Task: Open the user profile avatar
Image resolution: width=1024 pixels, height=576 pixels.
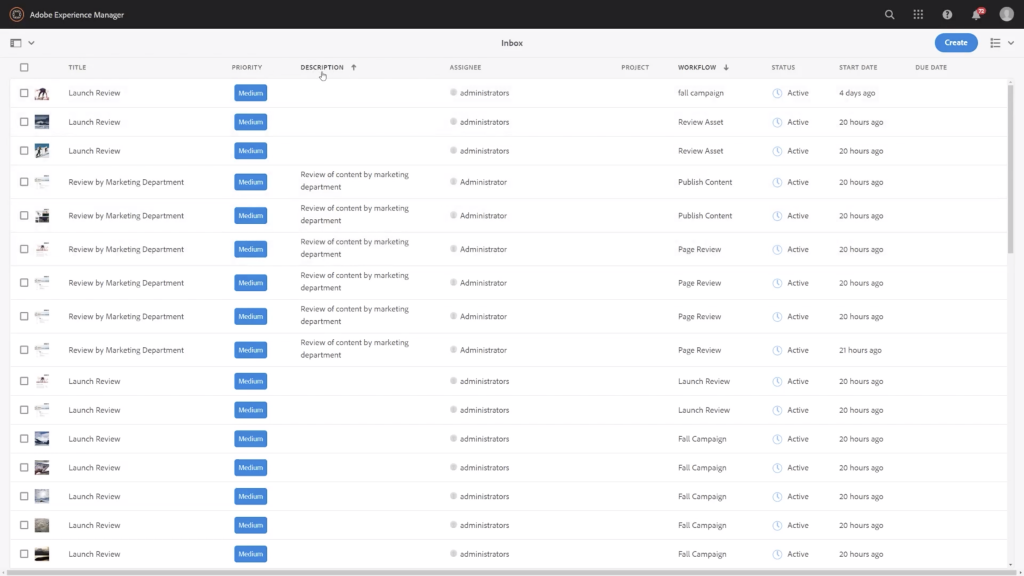Action: pyautogui.click(x=1006, y=14)
